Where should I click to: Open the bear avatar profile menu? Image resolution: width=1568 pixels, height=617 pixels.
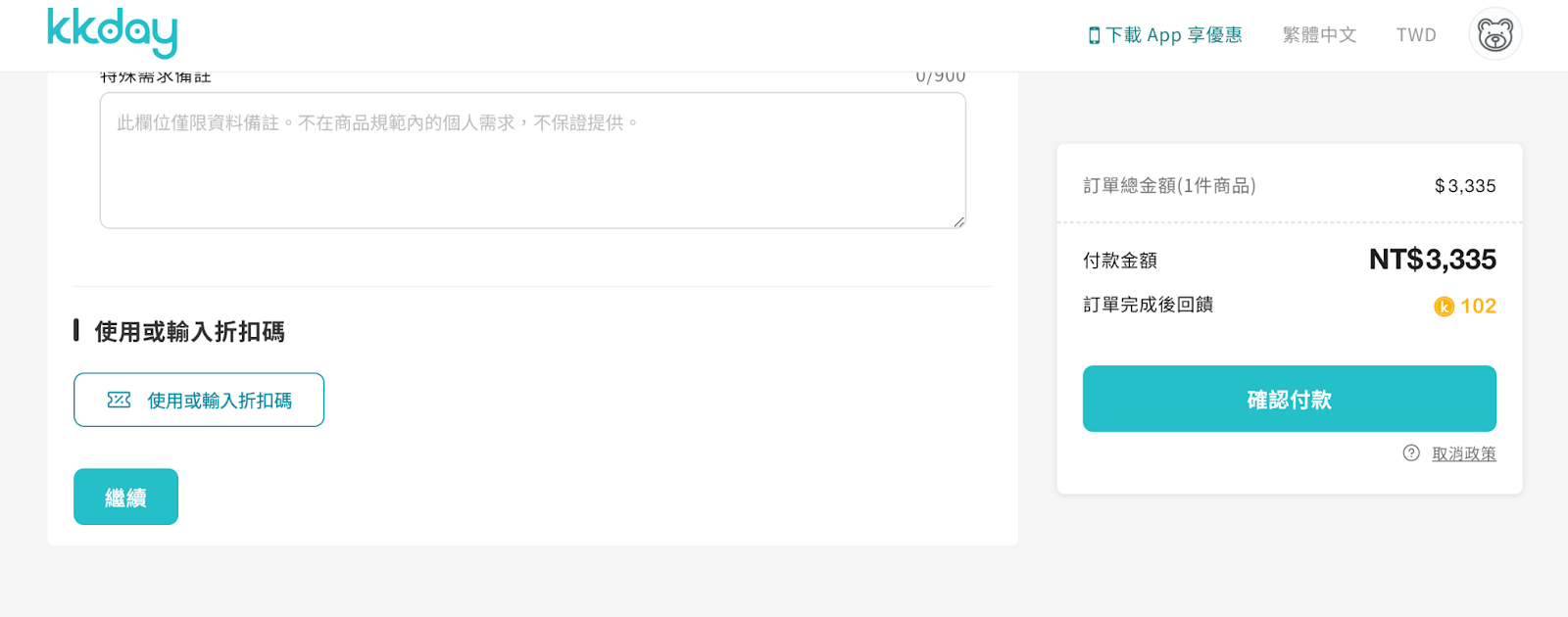pyautogui.click(x=1494, y=35)
